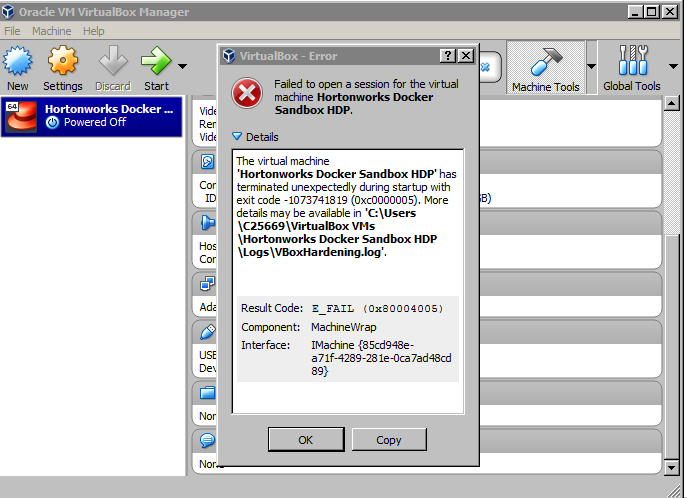Start the VM with green arrow
This screenshot has height=498, width=687.
(x=156, y=60)
